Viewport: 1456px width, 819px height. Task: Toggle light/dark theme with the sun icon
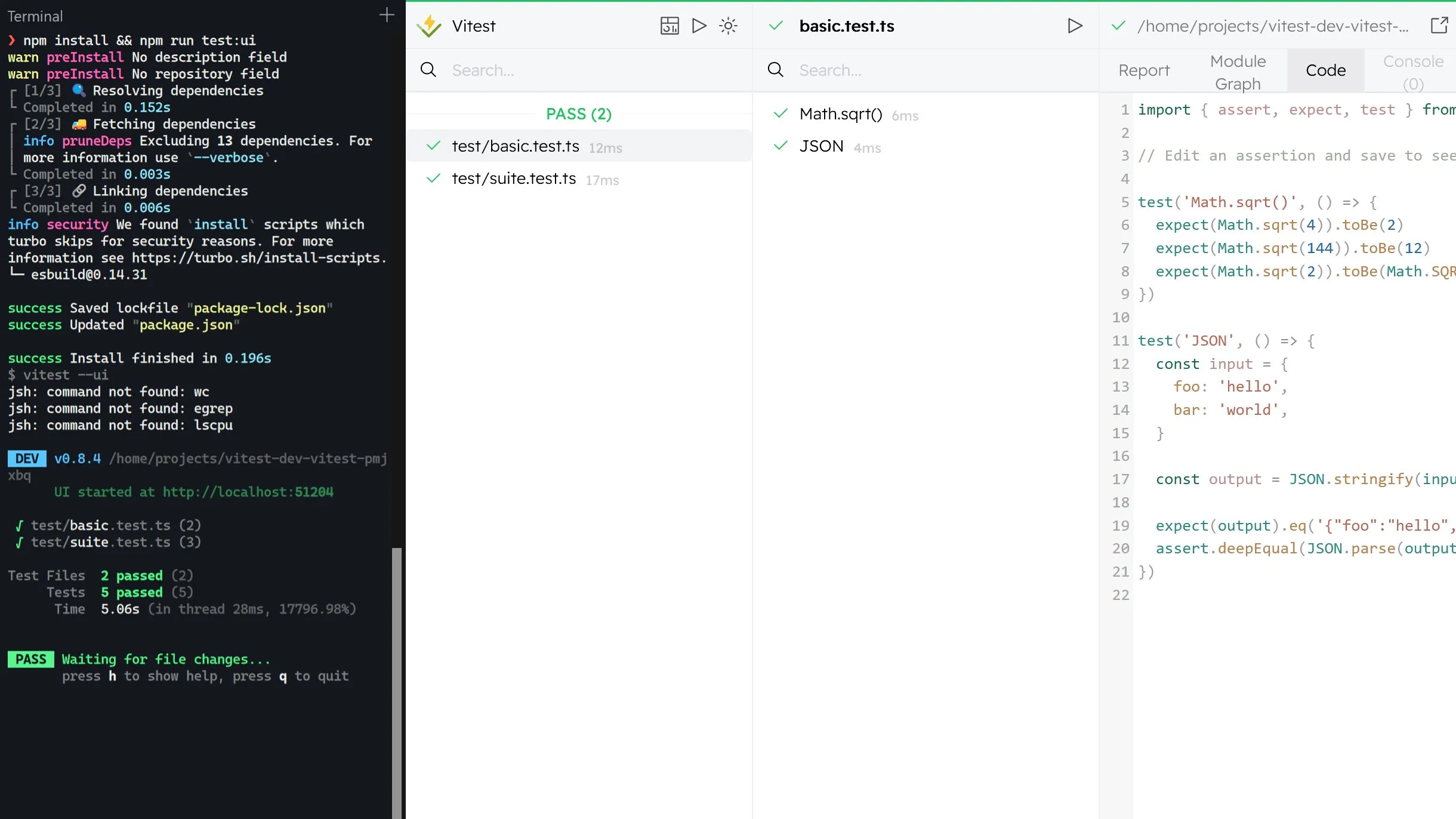[728, 26]
